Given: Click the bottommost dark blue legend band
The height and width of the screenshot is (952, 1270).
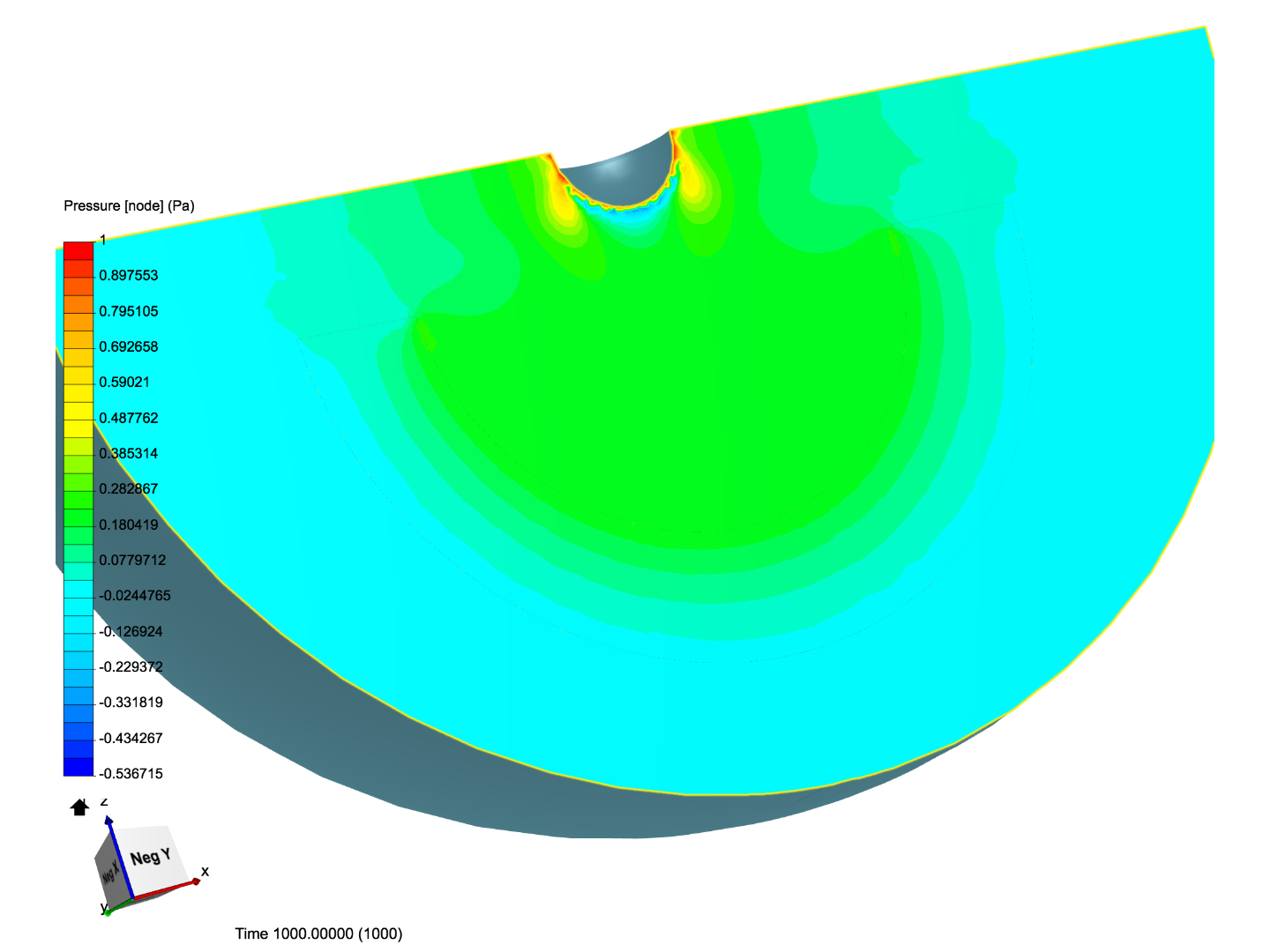Looking at the screenshot, I should (x=78, y=767).
